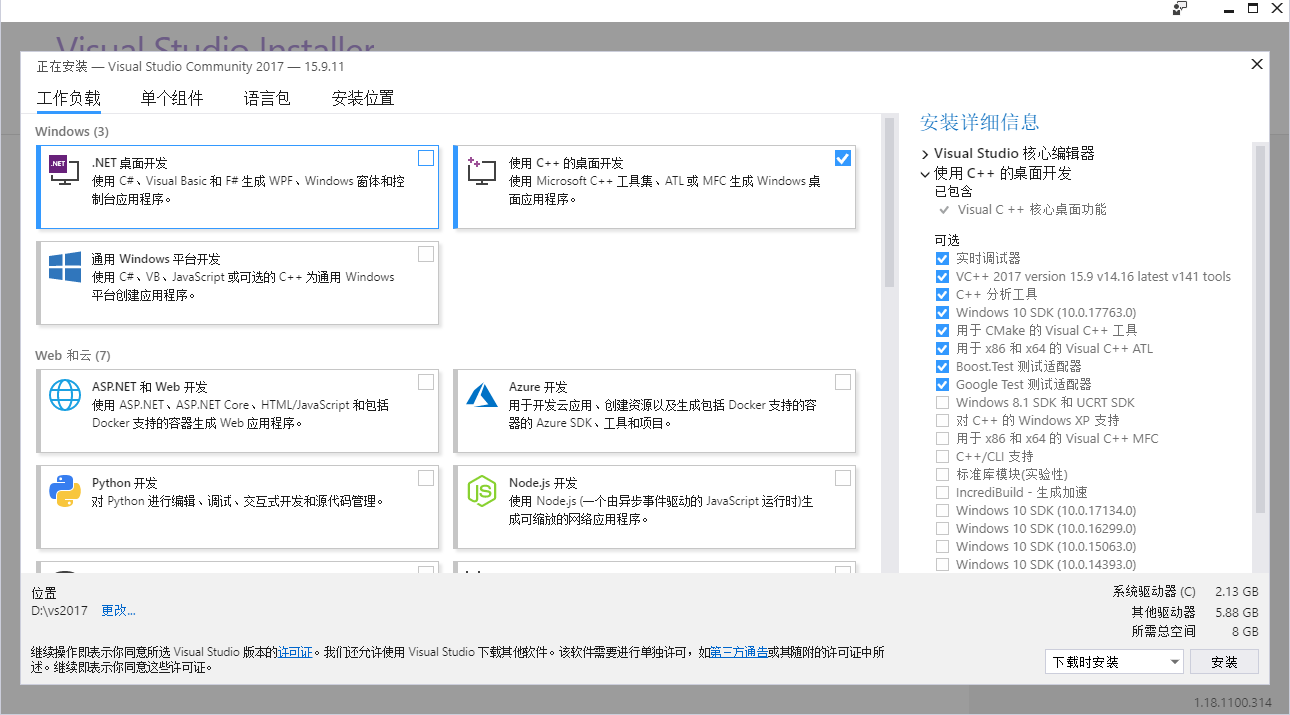Click the Node.js 开发 icon
Viewport: 1290px width, 715px height.
pyautogui.click(x=481, y=491)
